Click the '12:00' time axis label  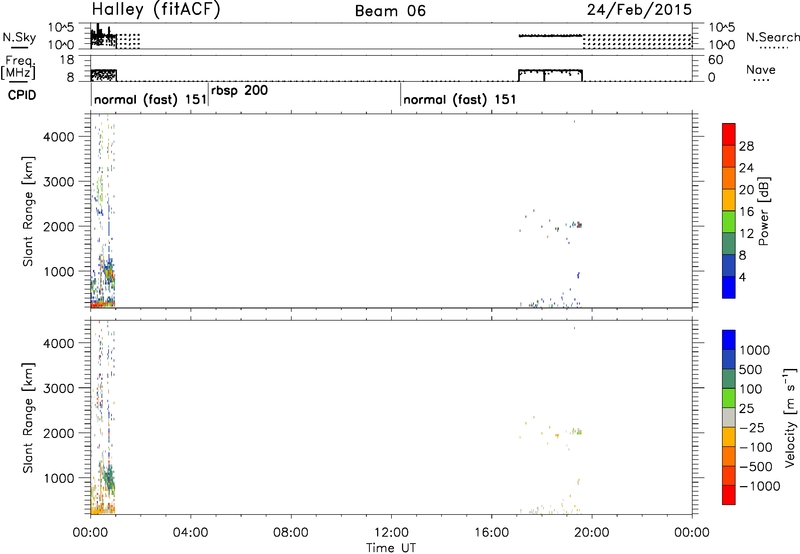tap(391, 533)
